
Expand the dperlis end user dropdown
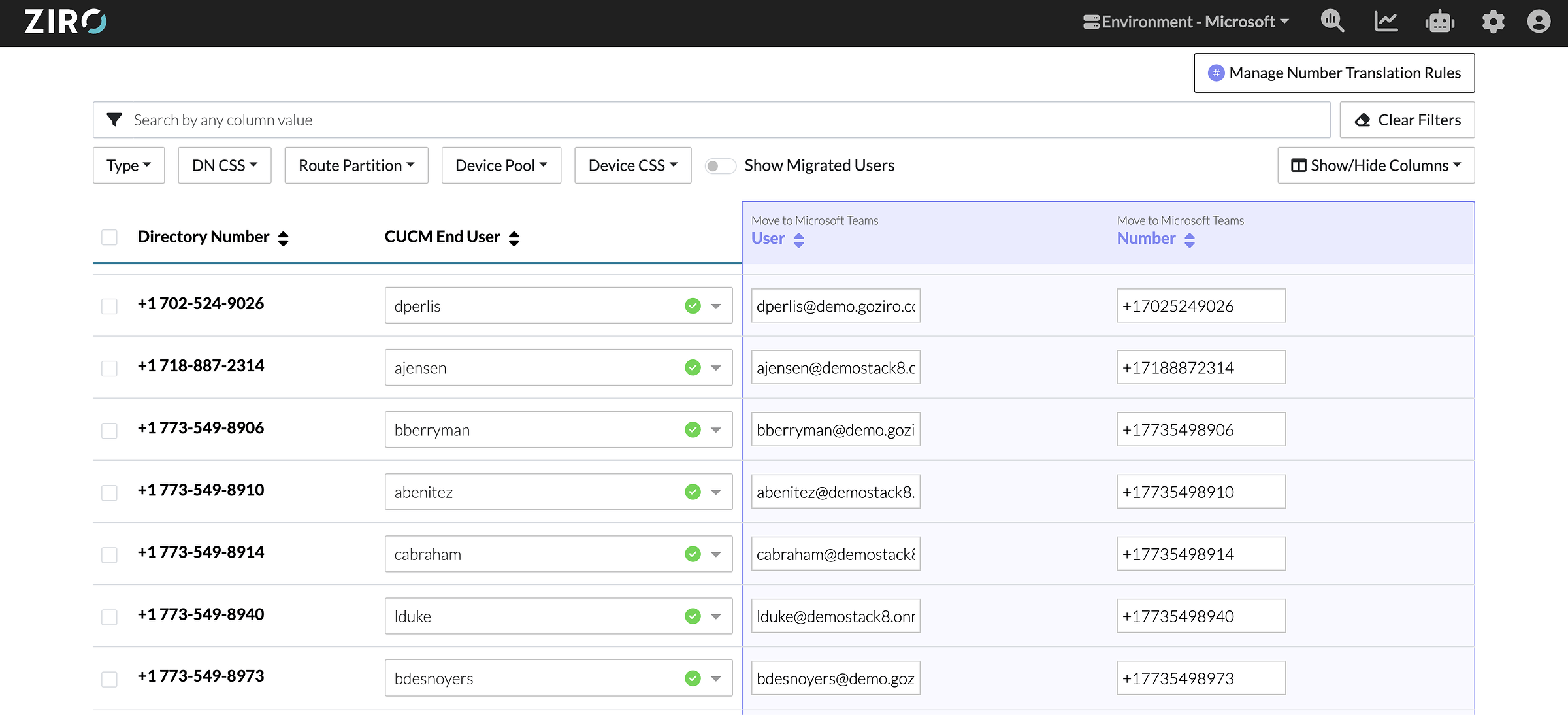(715, 305)
